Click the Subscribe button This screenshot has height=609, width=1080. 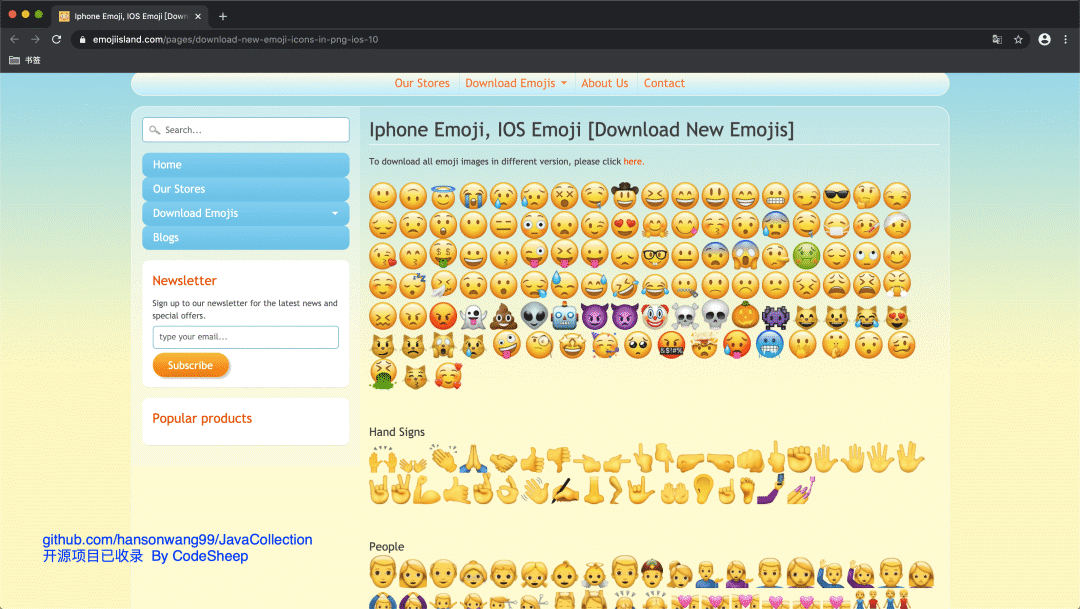pos(190,365)
